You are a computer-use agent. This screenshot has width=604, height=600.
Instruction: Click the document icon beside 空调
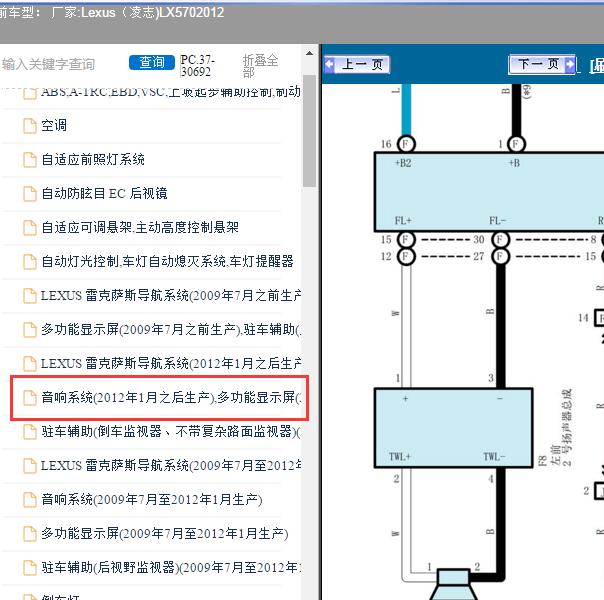(30, 126)
